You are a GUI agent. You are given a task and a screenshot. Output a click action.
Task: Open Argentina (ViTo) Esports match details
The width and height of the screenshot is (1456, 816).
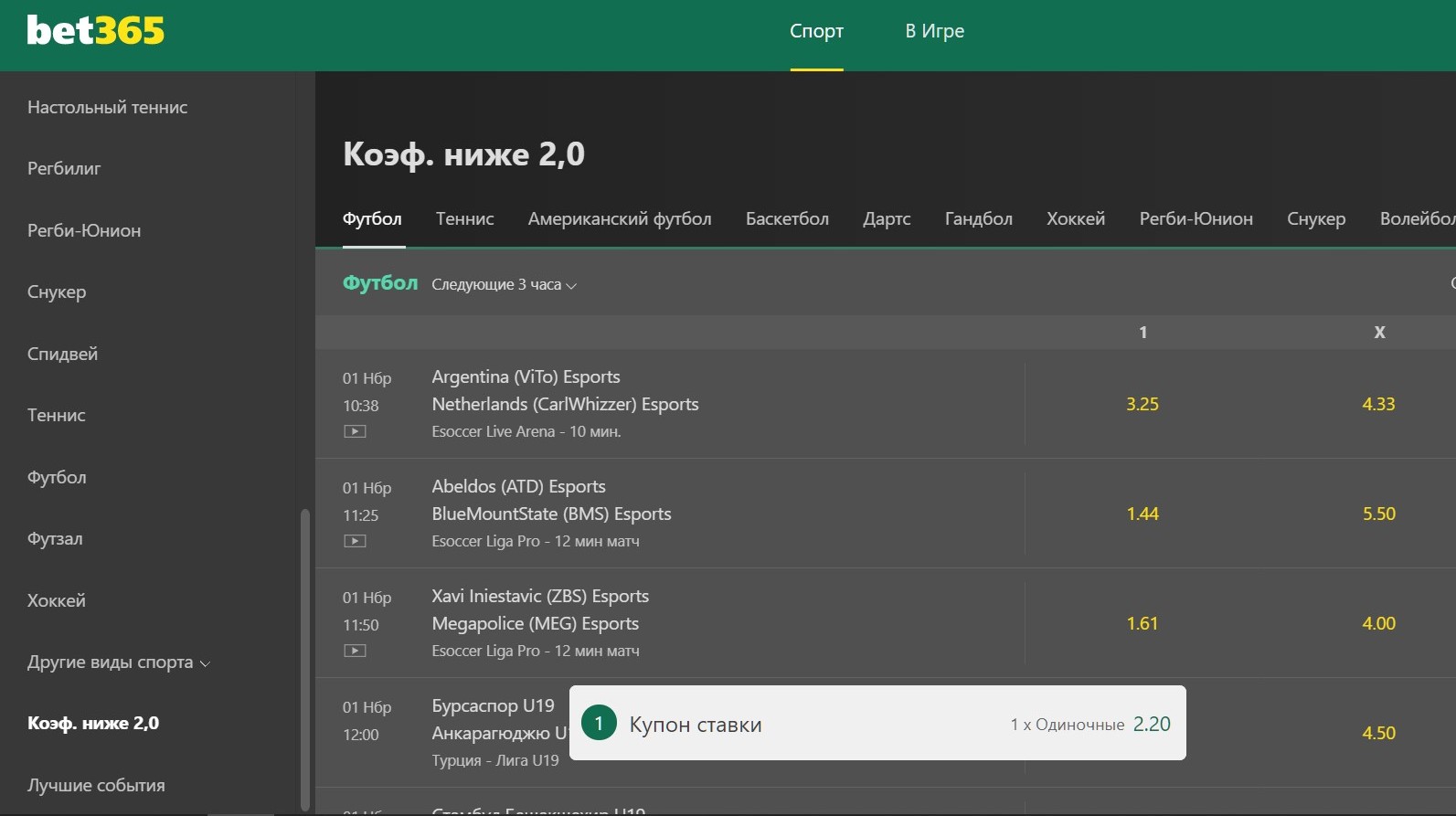[x=526, y=377]
